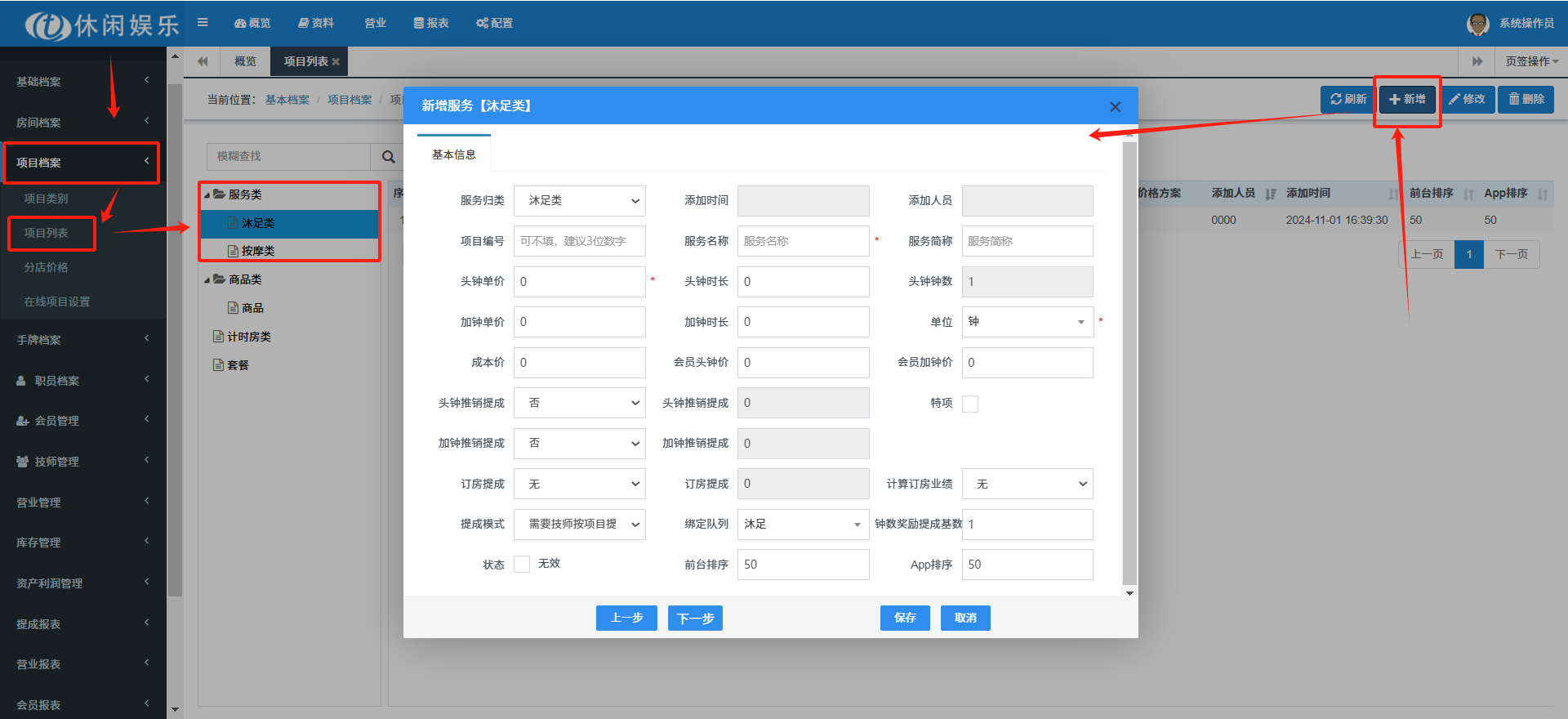Expand 页签操作 tab actions menu
Screen dimensions: 1568x719
pos(1531,62)
